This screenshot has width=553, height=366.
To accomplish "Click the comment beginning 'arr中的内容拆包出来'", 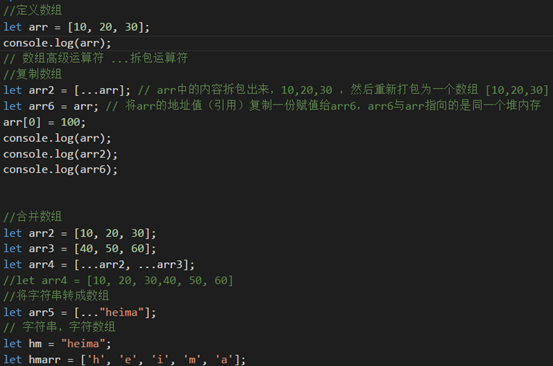I will coord(343,90).
